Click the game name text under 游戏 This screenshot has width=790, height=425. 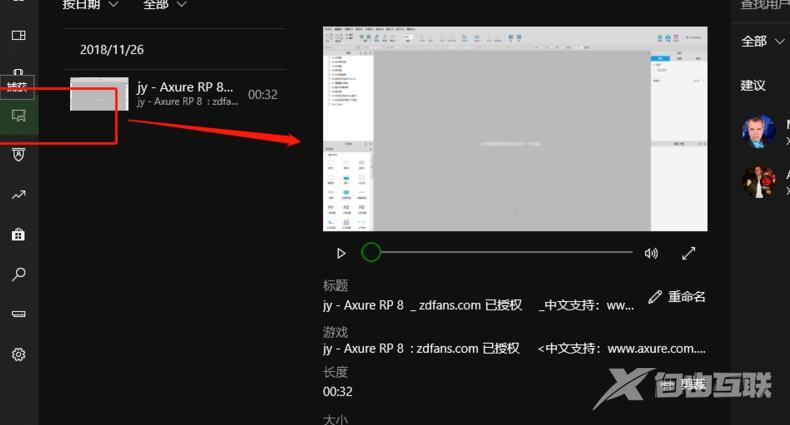click(514, 348)
